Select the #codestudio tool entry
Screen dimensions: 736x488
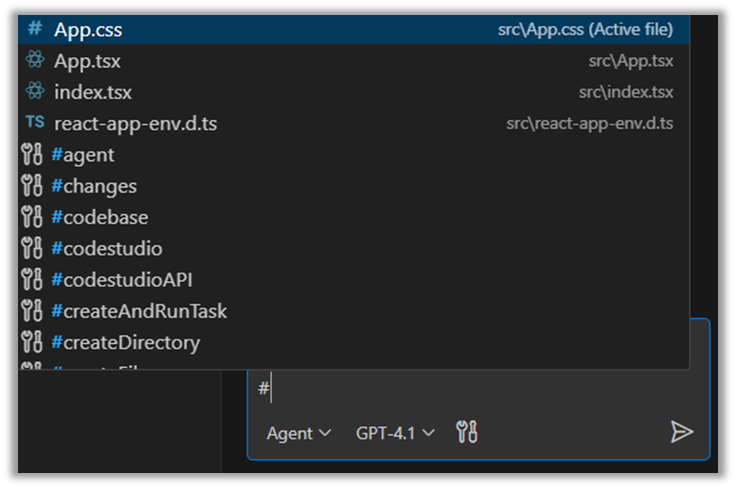pos(106,248)
